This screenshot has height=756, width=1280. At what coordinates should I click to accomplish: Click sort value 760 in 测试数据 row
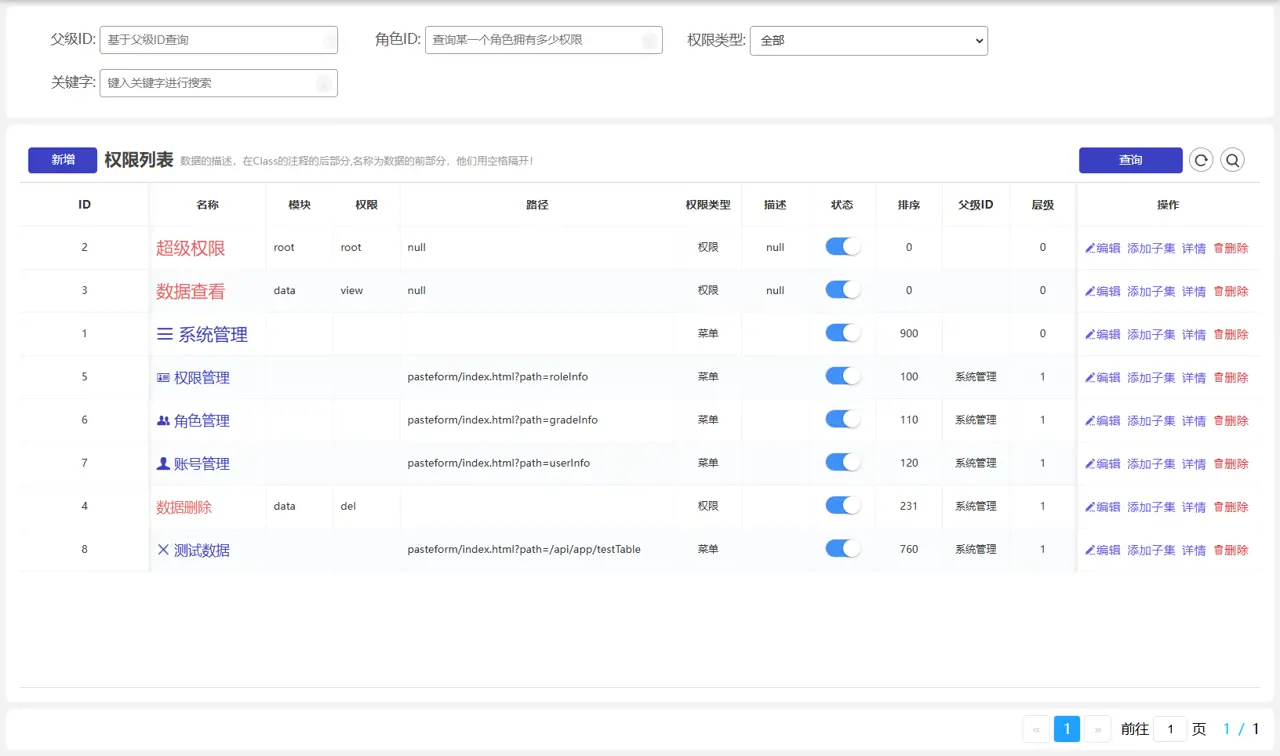pyautogui.click(x=909, y=549)
